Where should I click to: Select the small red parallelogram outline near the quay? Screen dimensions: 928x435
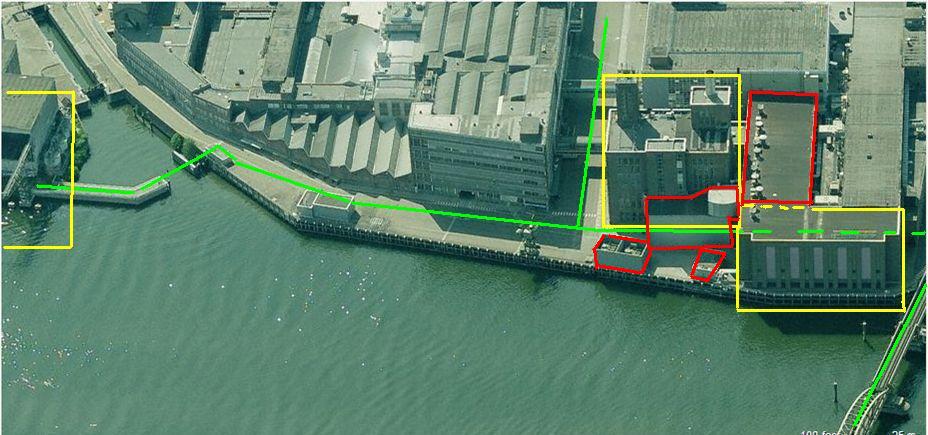pyautogui.click(x=707, y=265)
